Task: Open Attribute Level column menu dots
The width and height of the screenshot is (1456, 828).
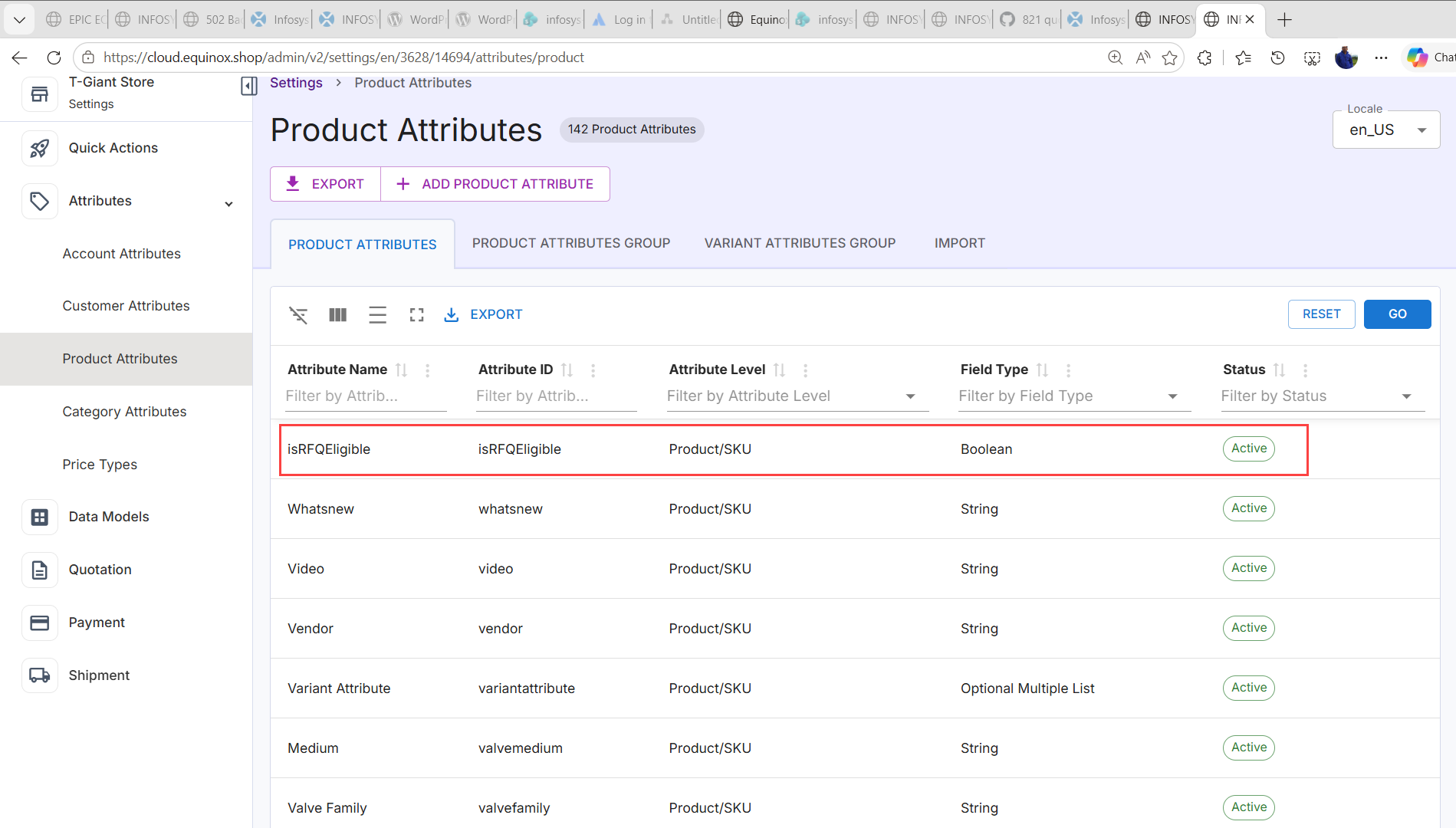Action: tap(805, 370)
